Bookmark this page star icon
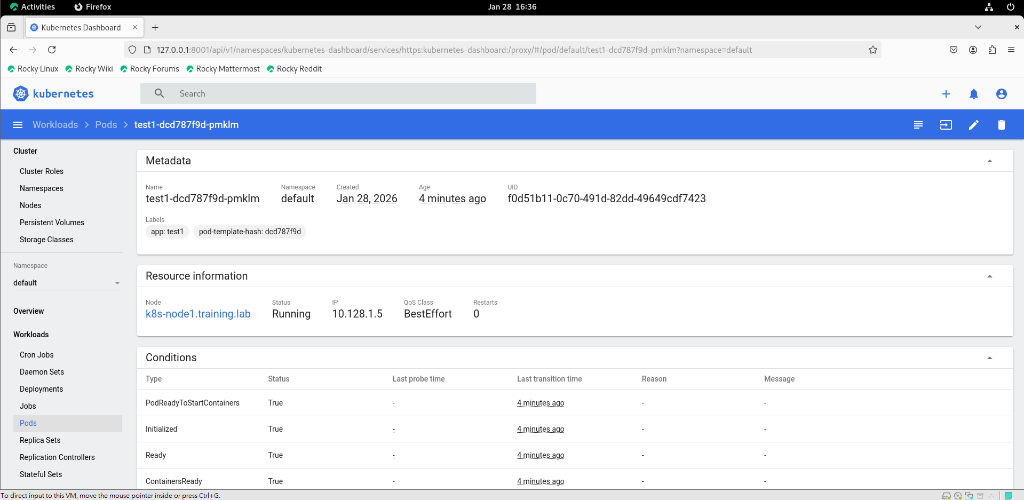Image resolution: width=1024 pixels, height=500 pixels. coord(872,50)
